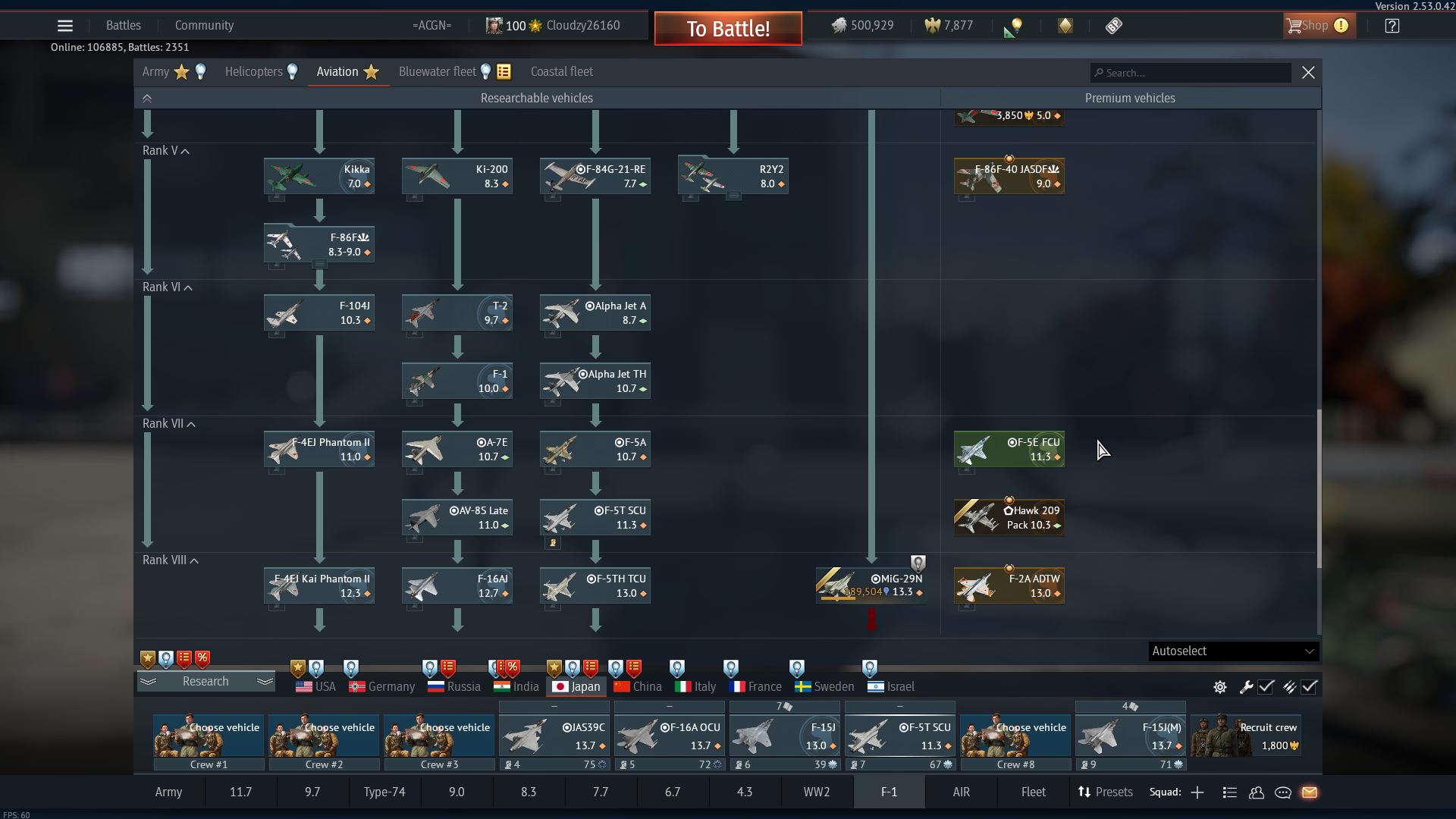Click the vehicle Search field
The height and width of the screenshot is (819, 1456).
click(x=1191, y=73)
